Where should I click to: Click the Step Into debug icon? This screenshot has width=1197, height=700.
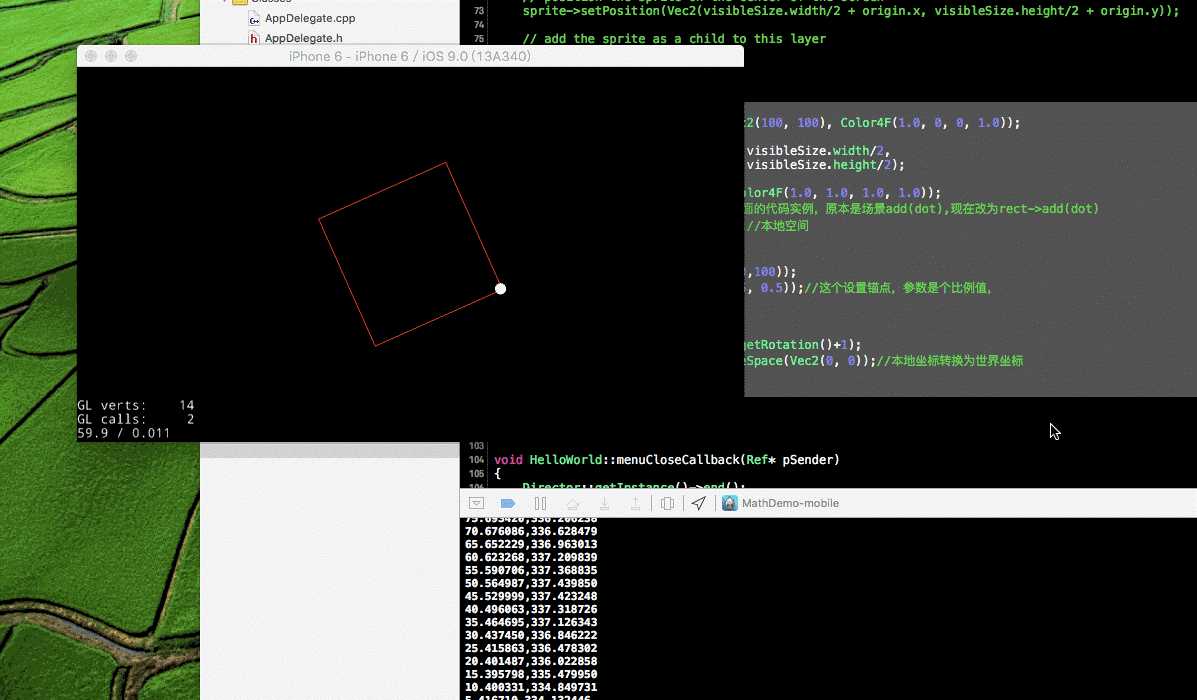(x=604, y=504)
